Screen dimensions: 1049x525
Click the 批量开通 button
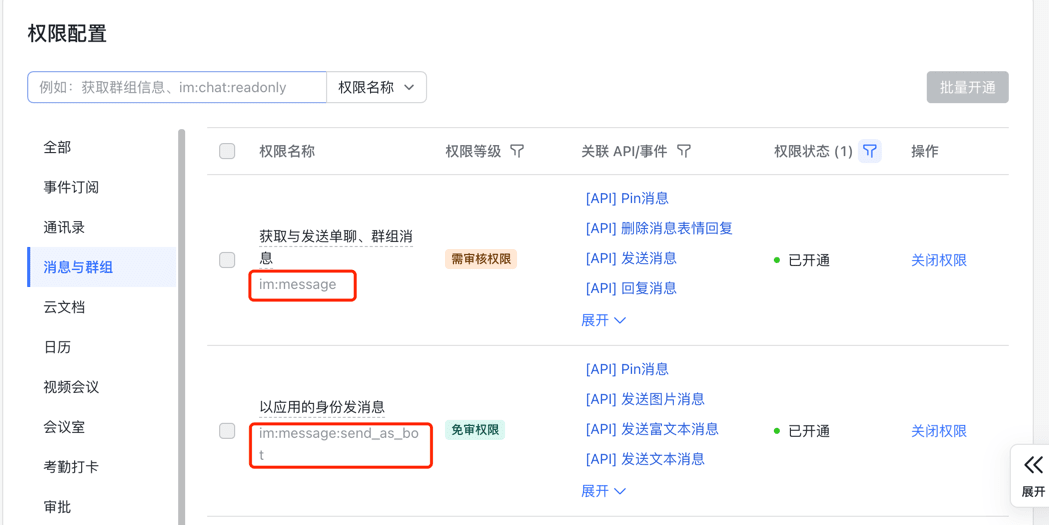967,87
